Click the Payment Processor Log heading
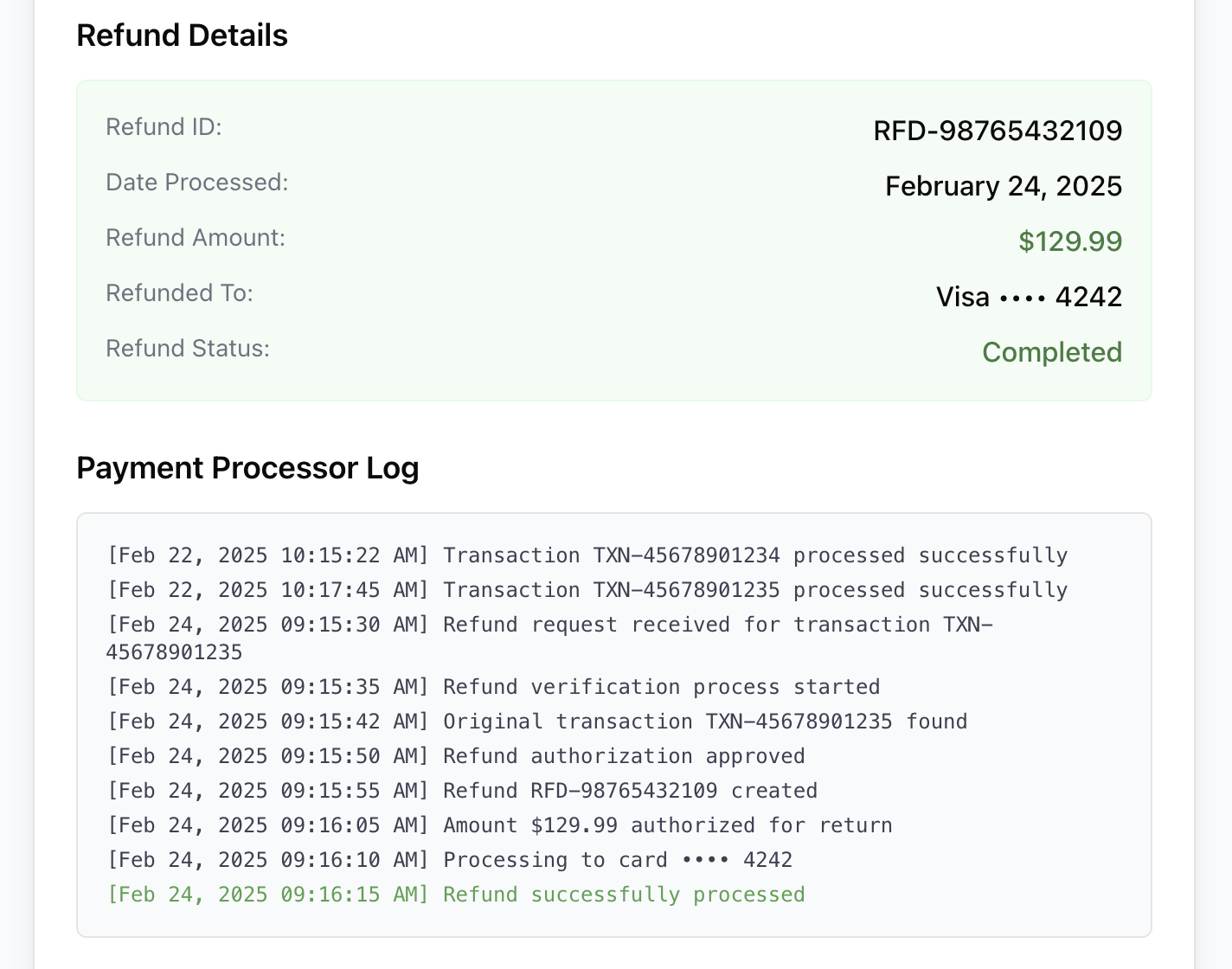 [248, 468]
